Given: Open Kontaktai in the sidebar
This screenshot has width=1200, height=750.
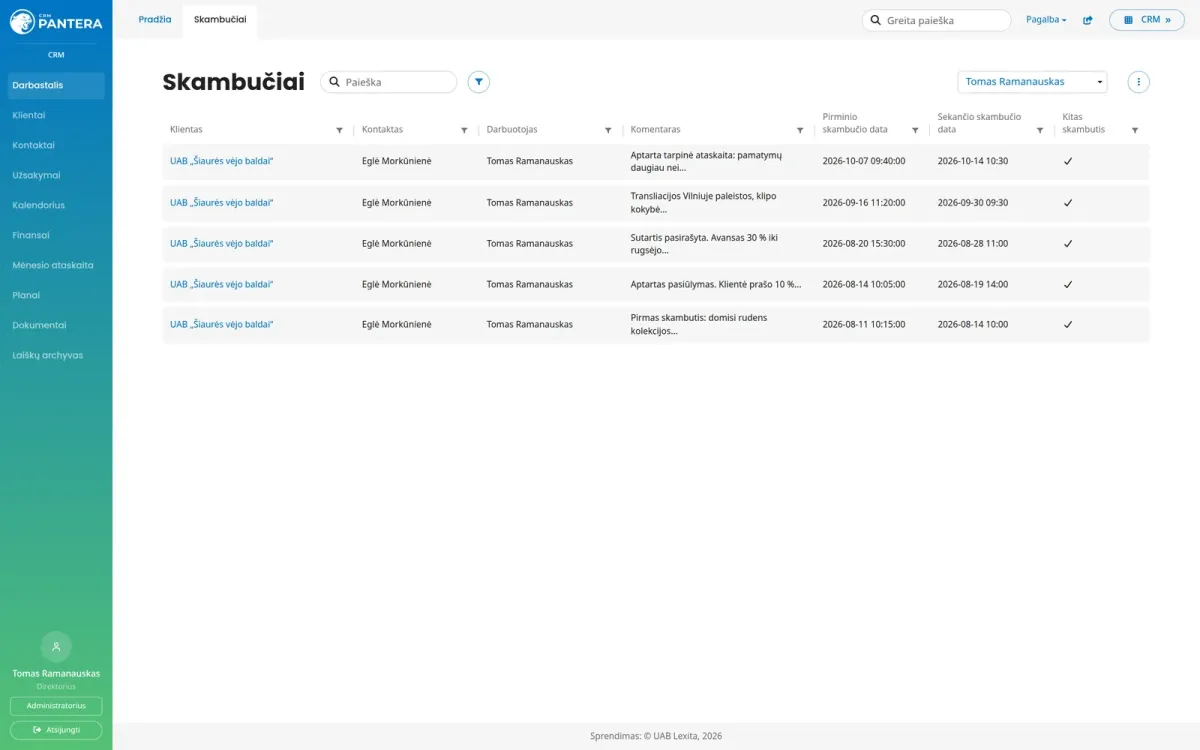Looking at the screenshot, I should click(x=56, y=145).
